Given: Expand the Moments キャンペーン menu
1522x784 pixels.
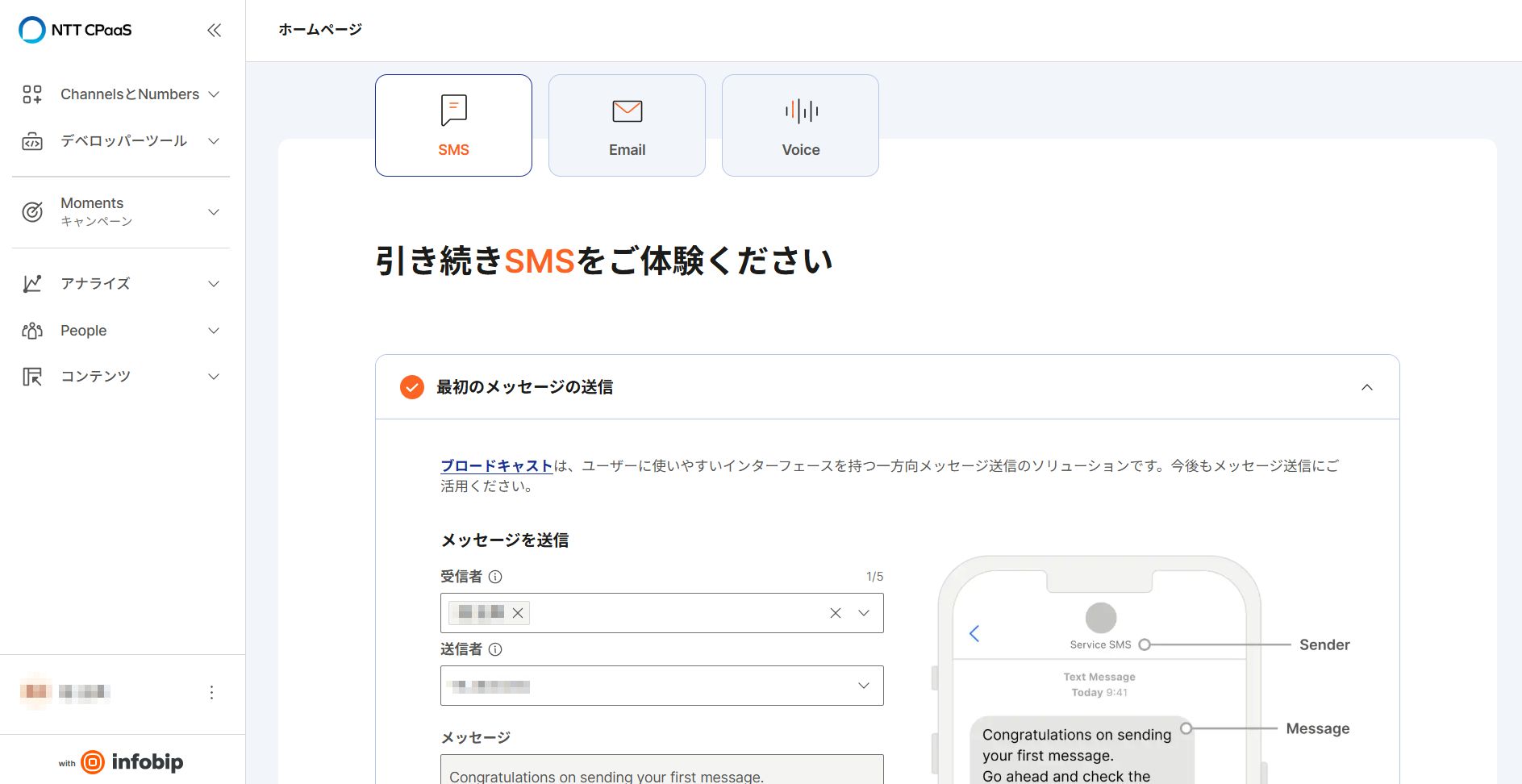Looking at the screenshot, I should (214, 212).
